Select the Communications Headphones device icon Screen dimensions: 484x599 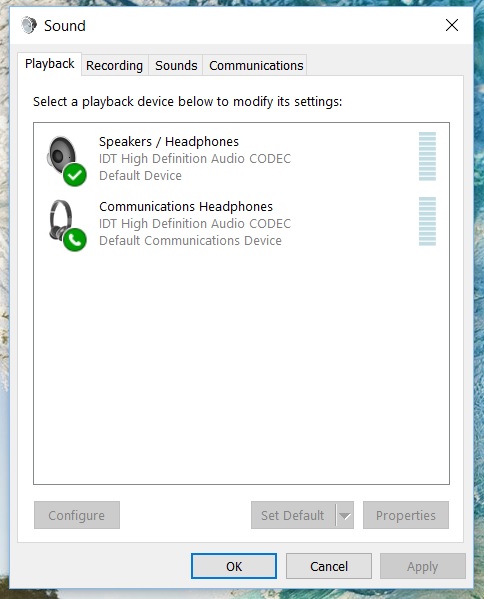pyautogui.click(x=61, y=220)
